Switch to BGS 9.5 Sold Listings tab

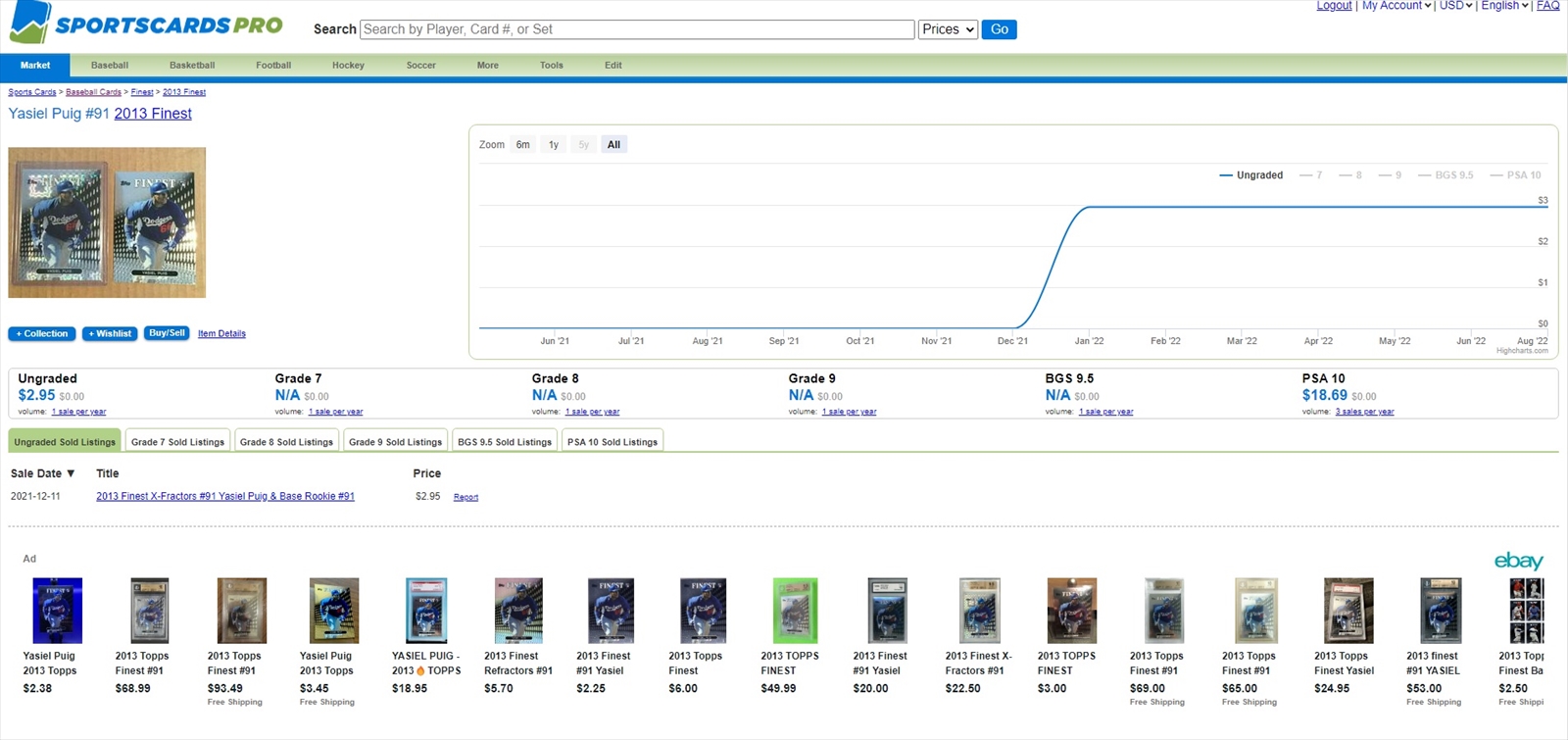(505, 442)
